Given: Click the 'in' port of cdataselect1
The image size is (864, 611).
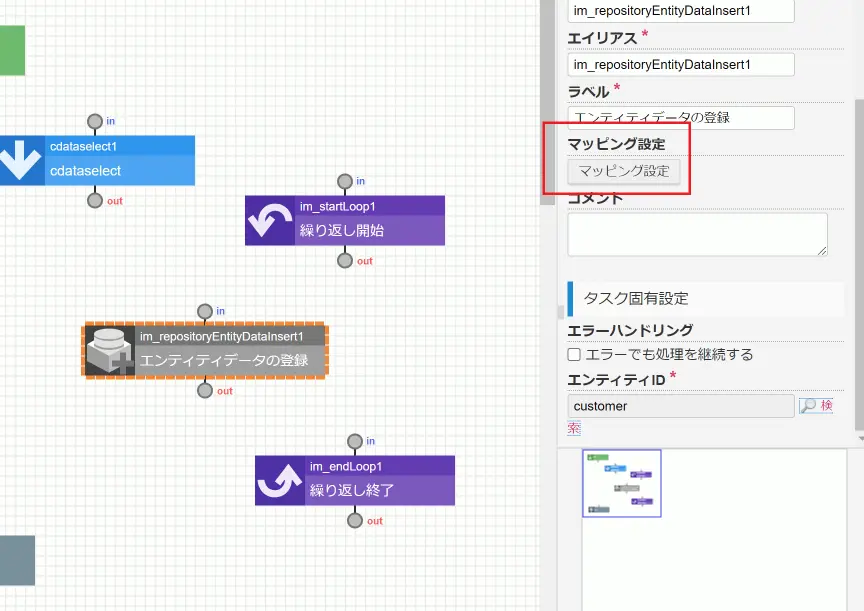Looking at the screenshot, I should (95, 121).
